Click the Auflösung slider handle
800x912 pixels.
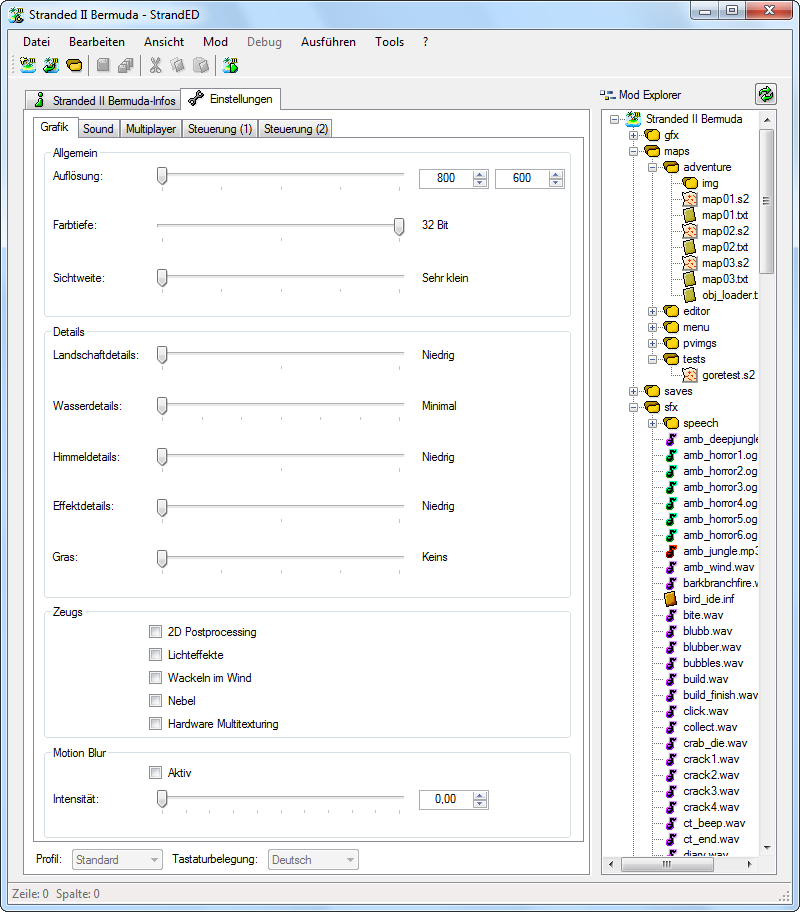click(x=162, y=176)
